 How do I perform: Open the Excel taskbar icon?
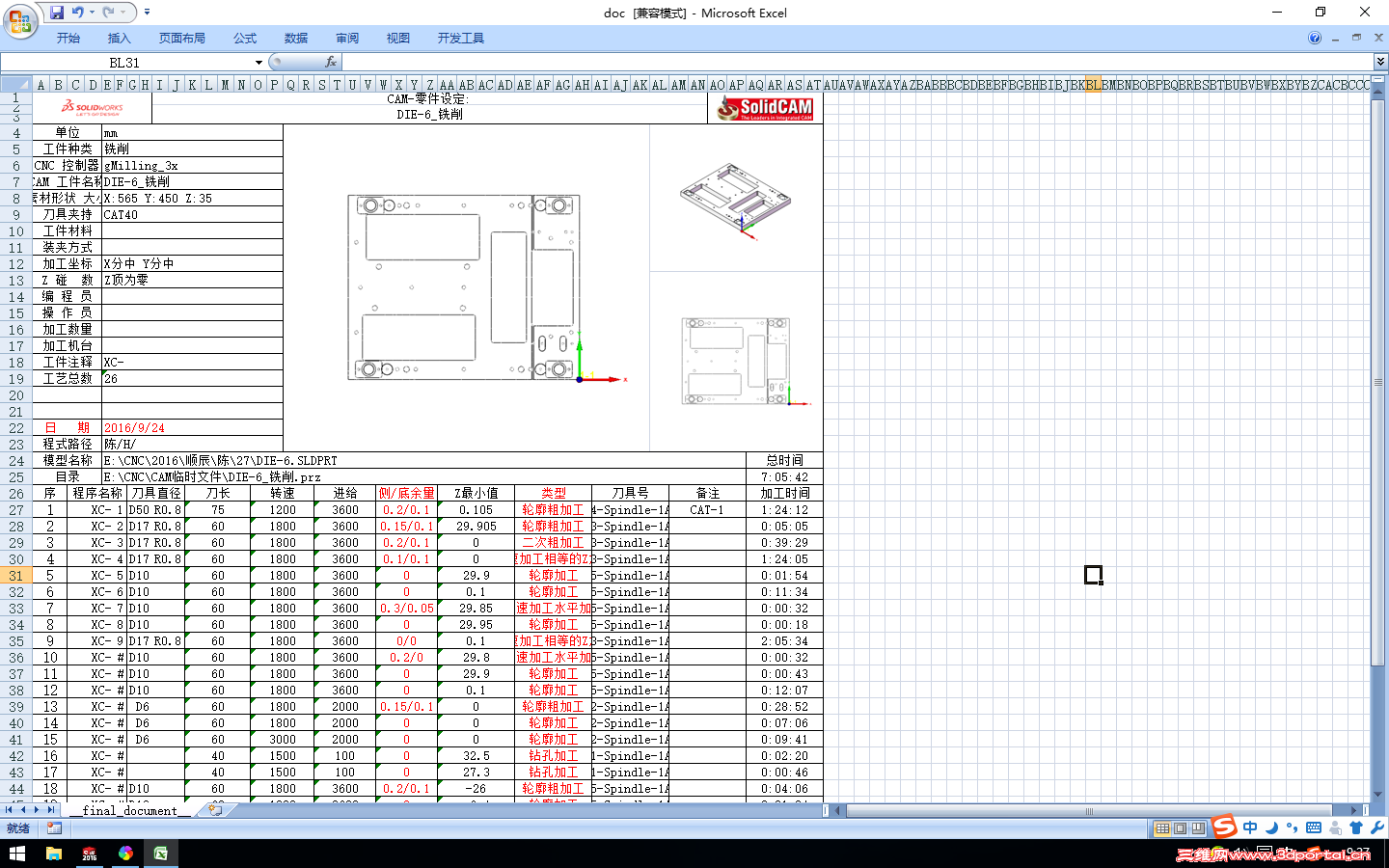[x=160, y=854]
